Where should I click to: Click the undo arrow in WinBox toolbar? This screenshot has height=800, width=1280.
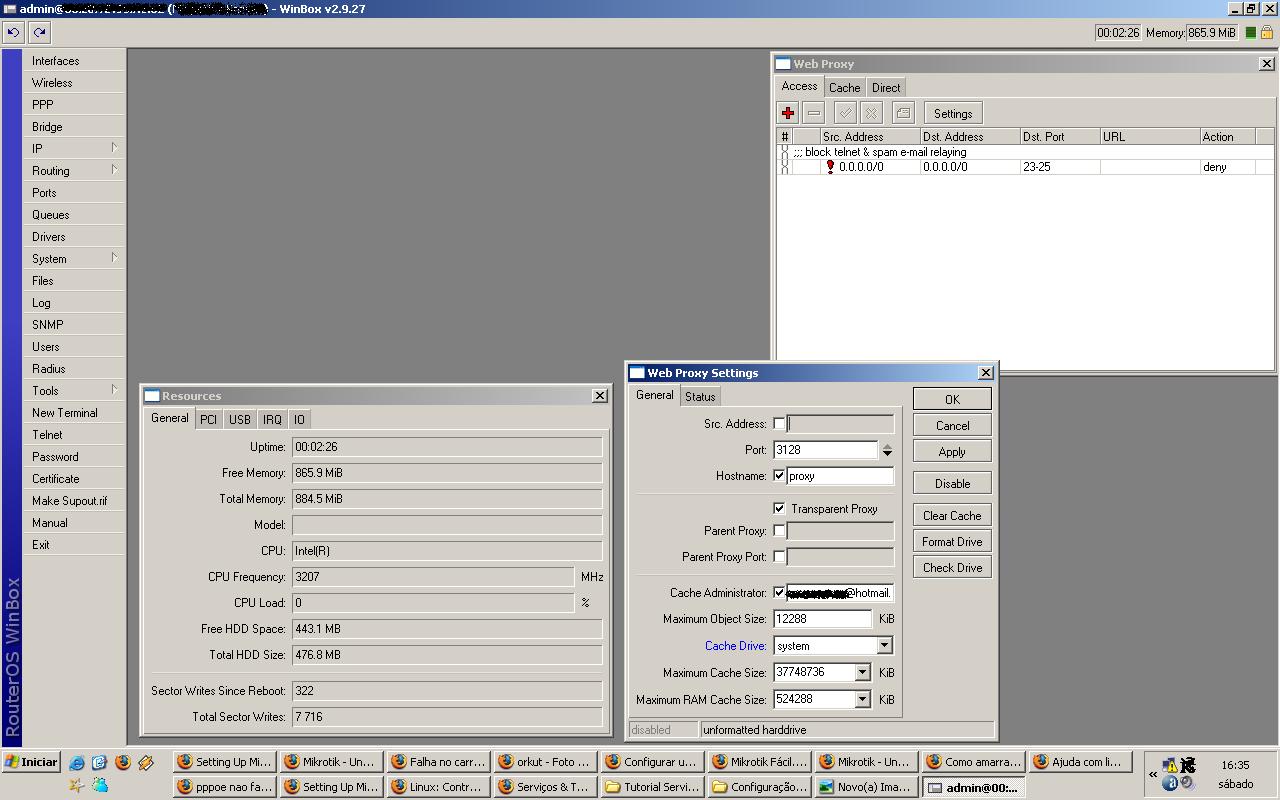click(13, 32)
